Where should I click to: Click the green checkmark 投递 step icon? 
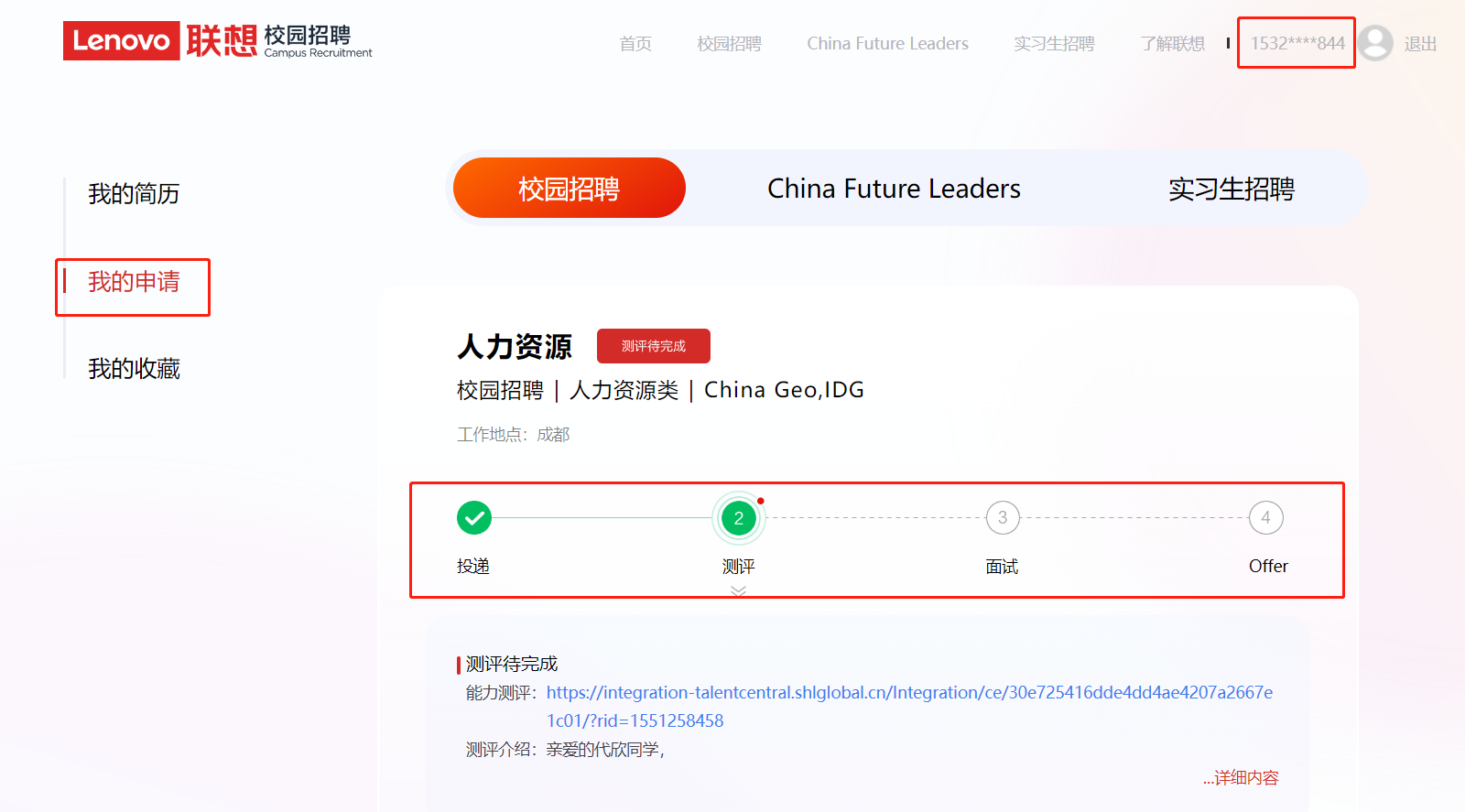(474, 518)
